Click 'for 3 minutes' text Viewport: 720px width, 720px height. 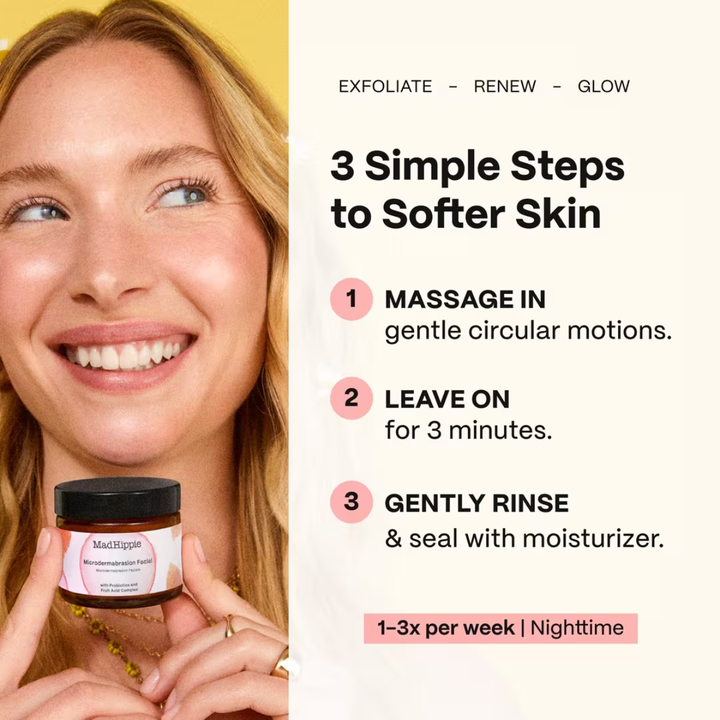click(468, 430)
